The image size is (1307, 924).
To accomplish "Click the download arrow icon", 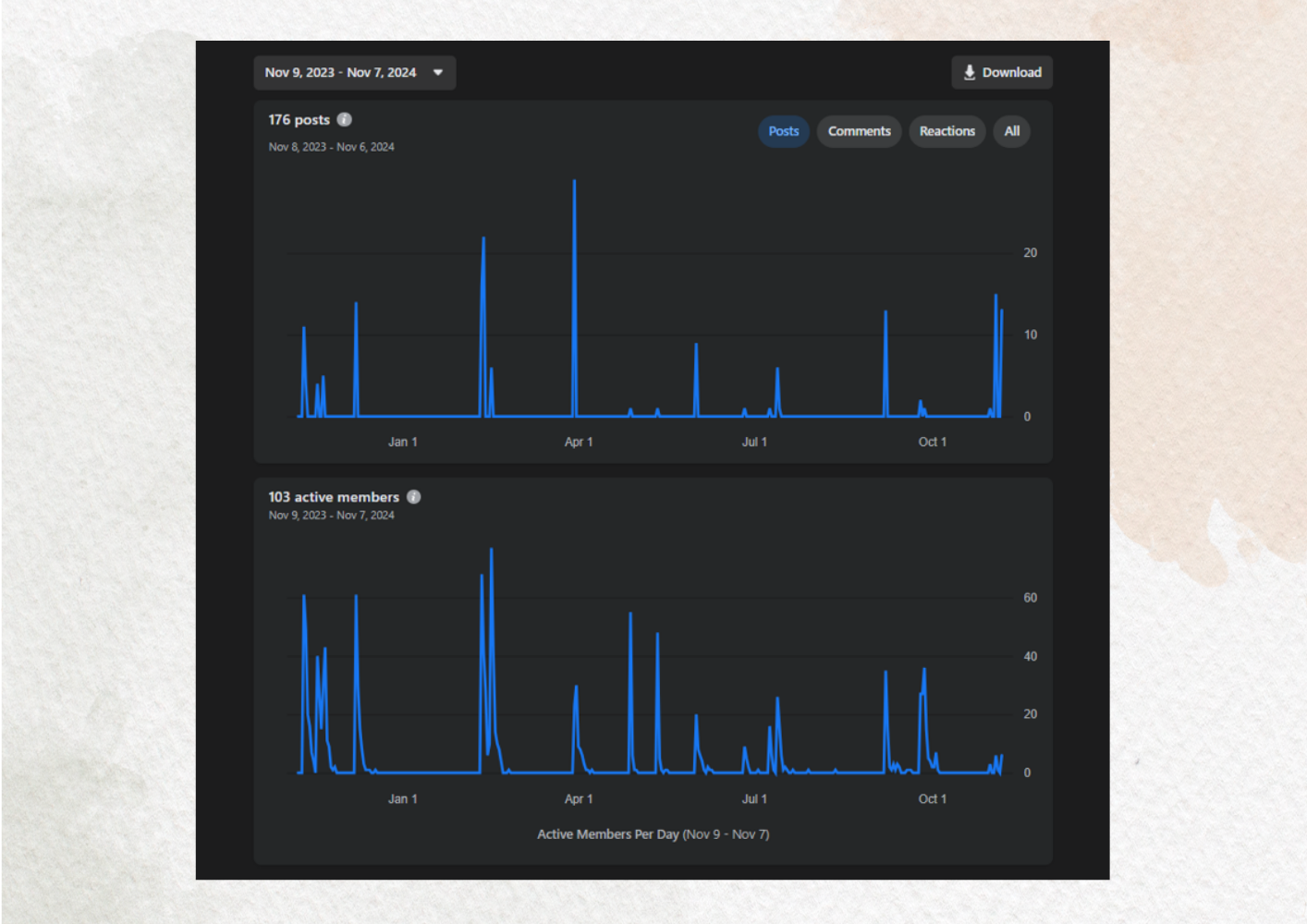I will (x=970, y=73).
